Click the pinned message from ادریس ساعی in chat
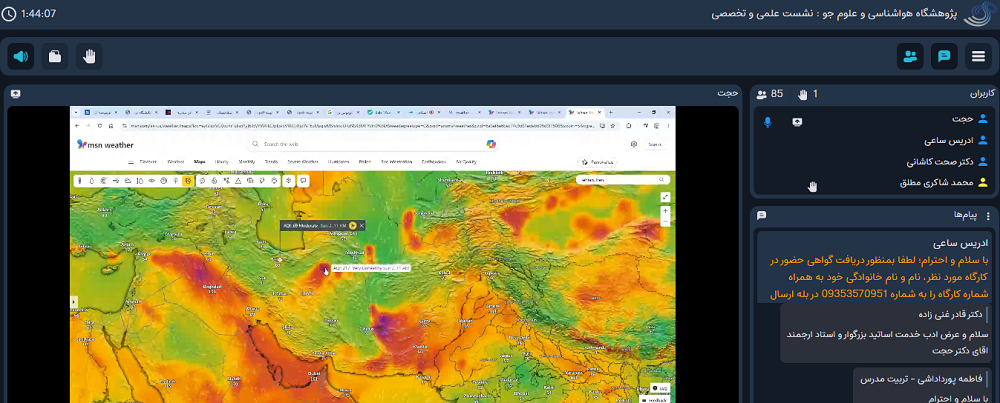Image resolution: width=1000 pixels, height=403 pixels. coord(874,267)
